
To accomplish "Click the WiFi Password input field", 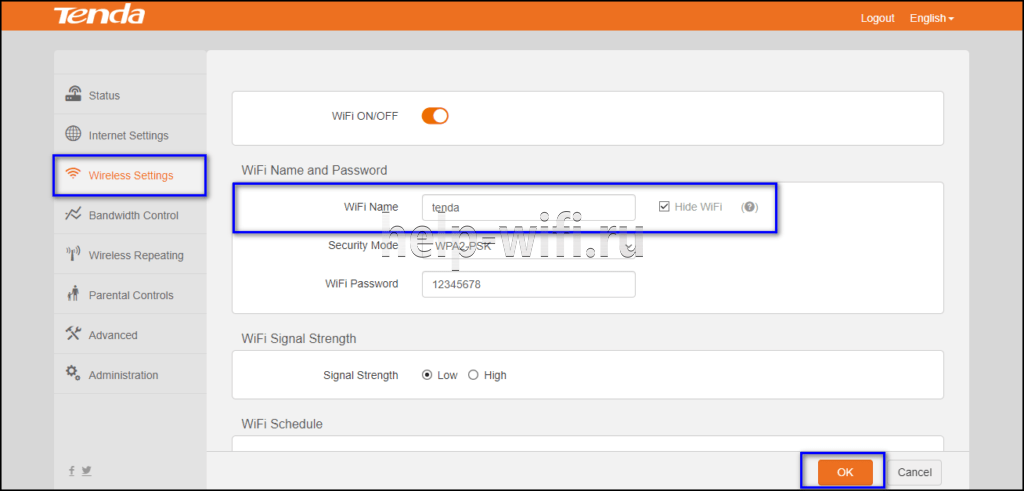I will click(529, 285).
